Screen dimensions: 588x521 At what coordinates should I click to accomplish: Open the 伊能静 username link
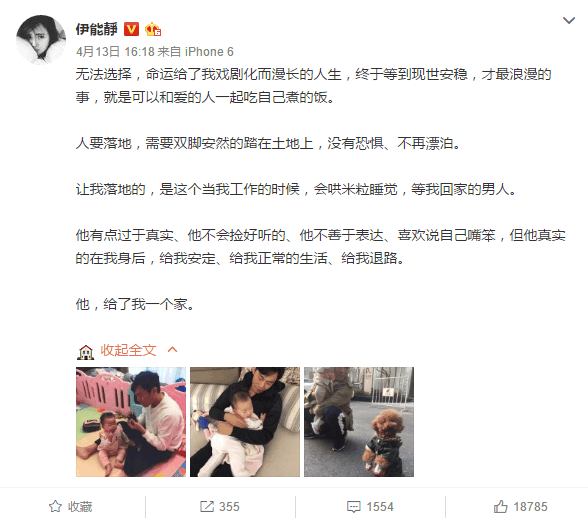click(x=97, y=29)
